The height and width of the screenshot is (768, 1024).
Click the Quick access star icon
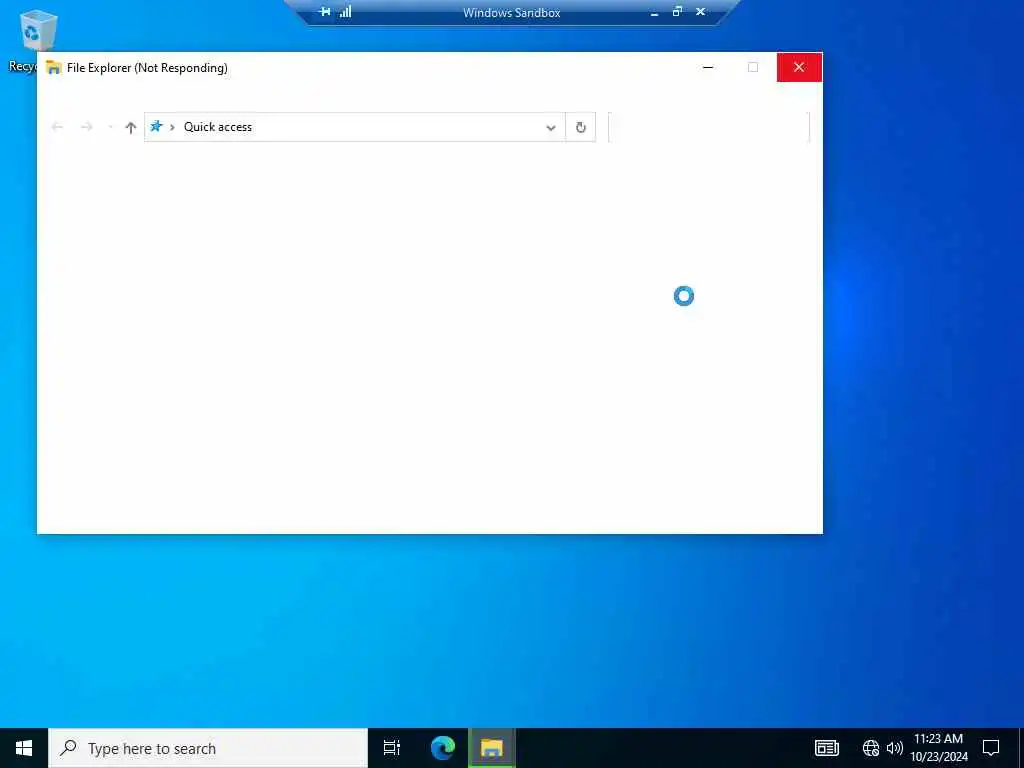click(156, 126)
